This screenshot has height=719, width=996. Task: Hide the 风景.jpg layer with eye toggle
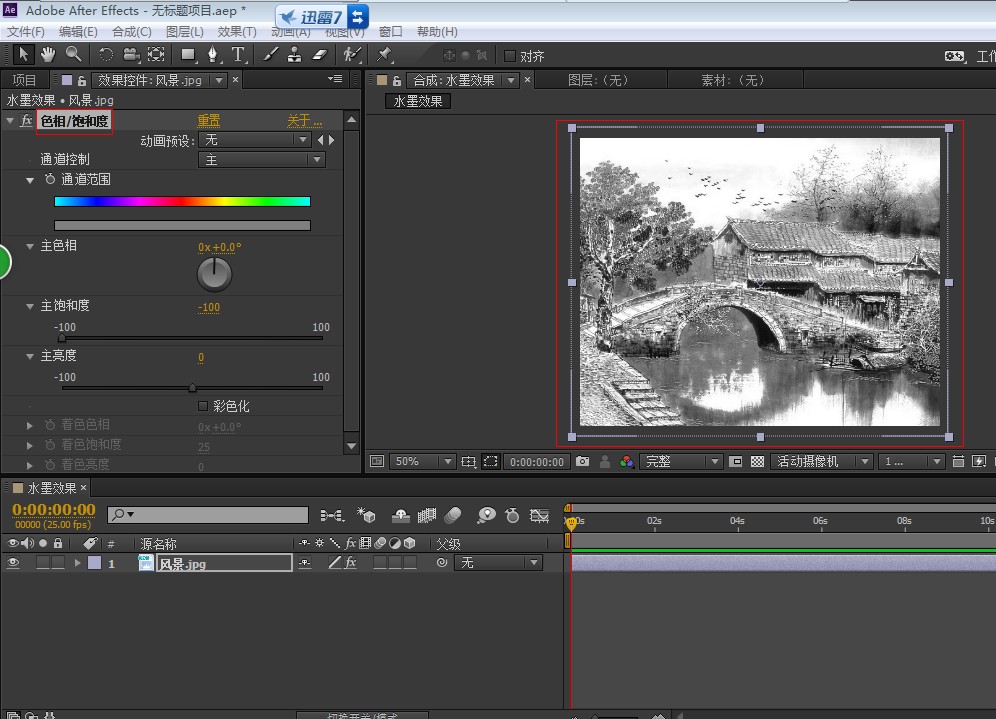click(x=14, y=563)
